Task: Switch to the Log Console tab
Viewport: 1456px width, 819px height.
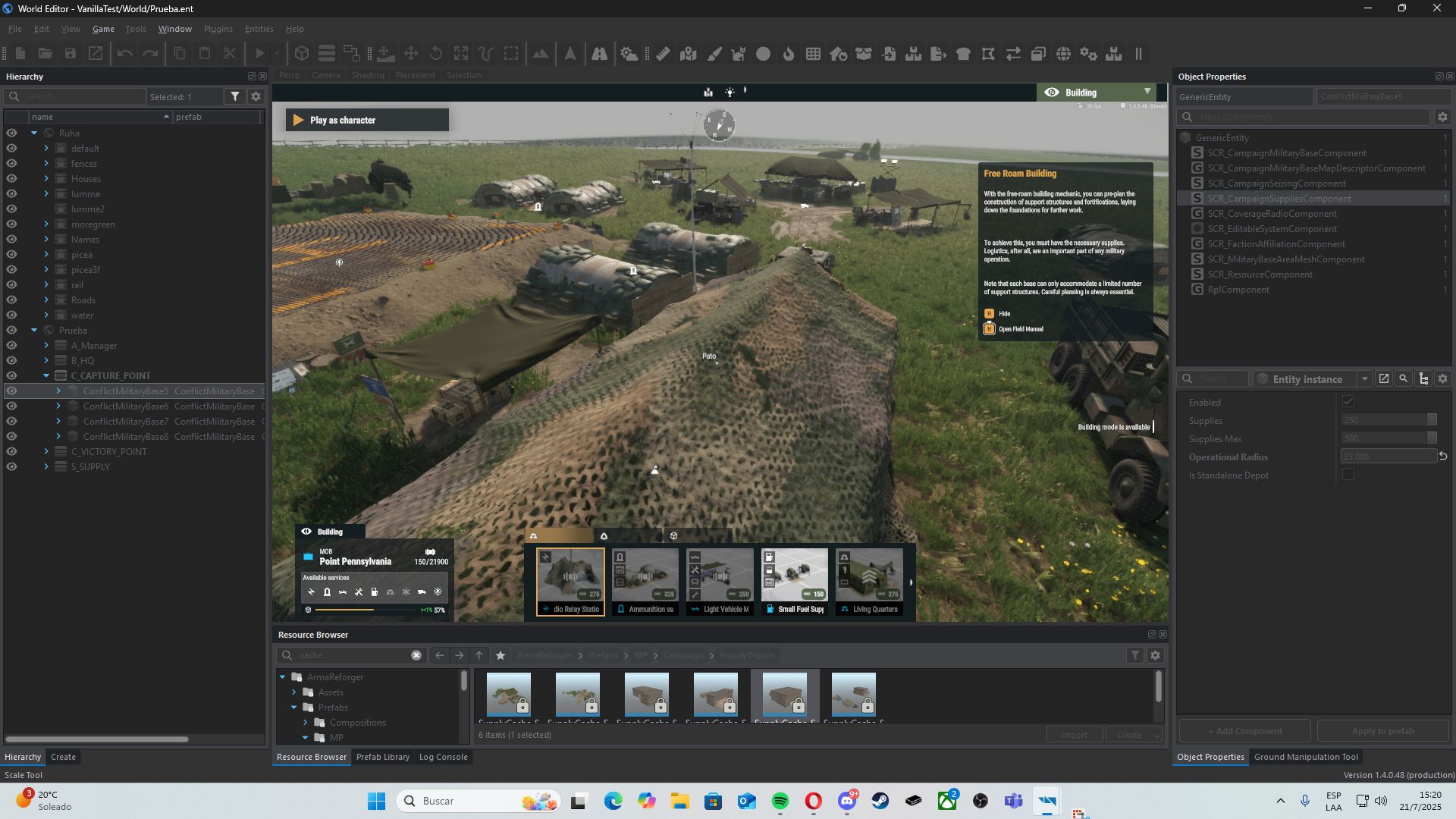Action: point(444,756)
